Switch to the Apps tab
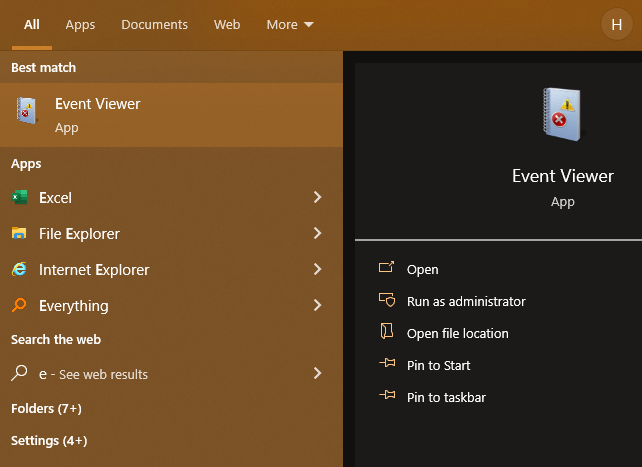 80,25
